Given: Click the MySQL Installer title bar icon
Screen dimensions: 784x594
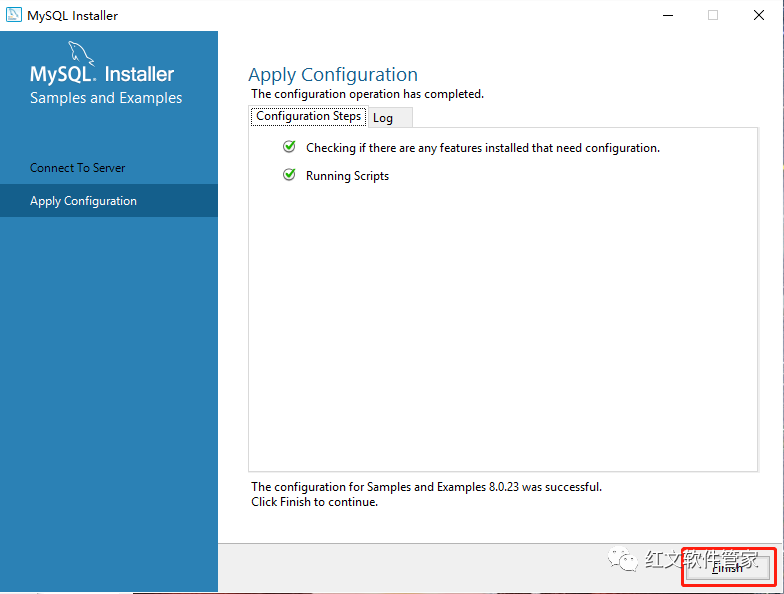Looking at the screenshot, I should (x=14, y=14).
